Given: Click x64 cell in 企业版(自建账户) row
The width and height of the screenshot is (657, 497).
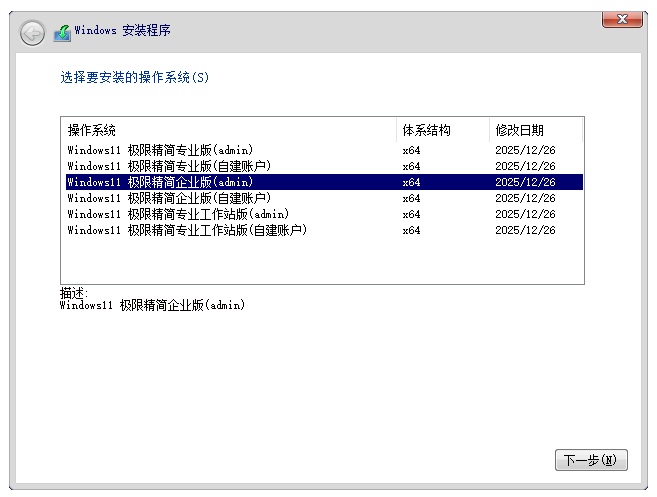Looking at the screenshot, I should pos(411,198).
